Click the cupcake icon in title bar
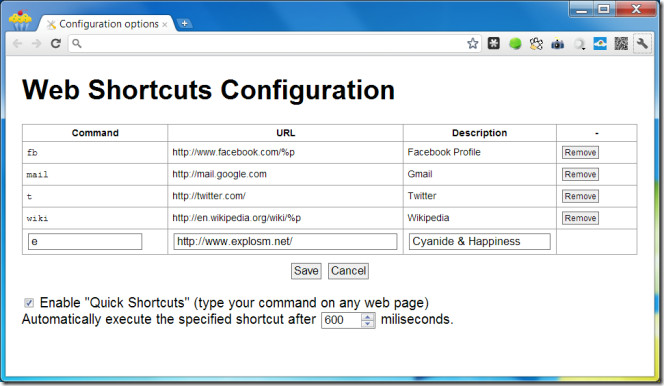The image size is (664, 386). pyautogui.click(x=20, y=20)
